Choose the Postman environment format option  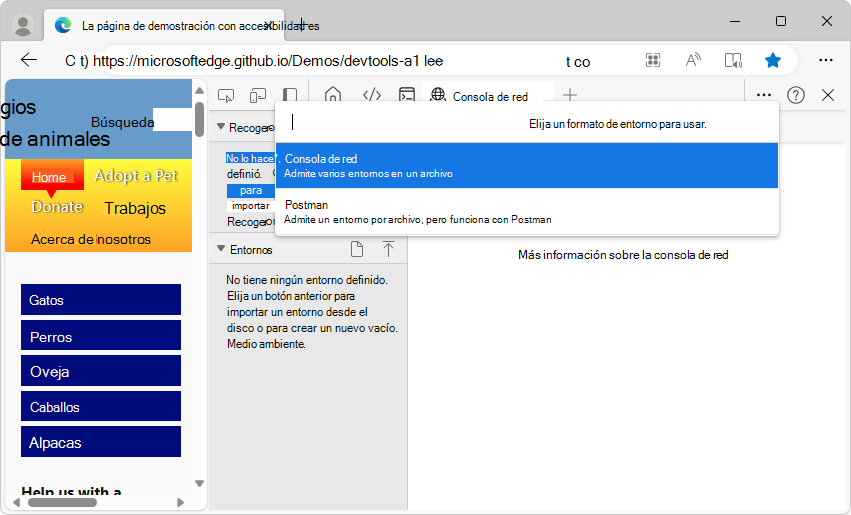pos(526,211)
